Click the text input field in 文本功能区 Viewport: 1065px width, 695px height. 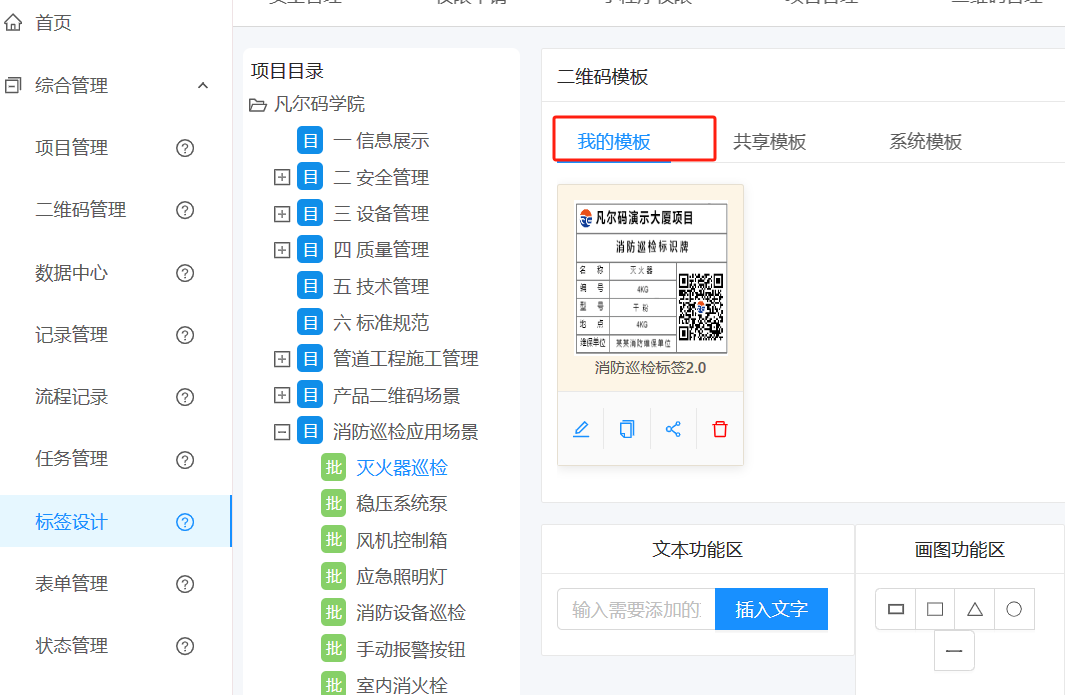pos(634,608)
